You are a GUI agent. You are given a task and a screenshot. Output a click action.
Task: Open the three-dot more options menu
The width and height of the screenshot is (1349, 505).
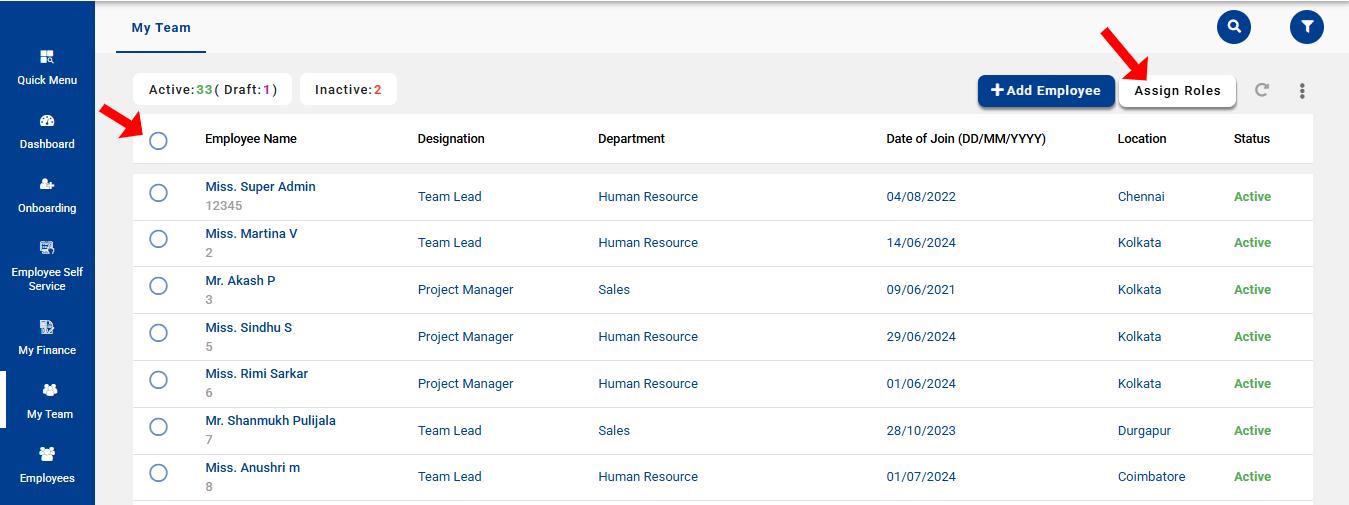1302,91
